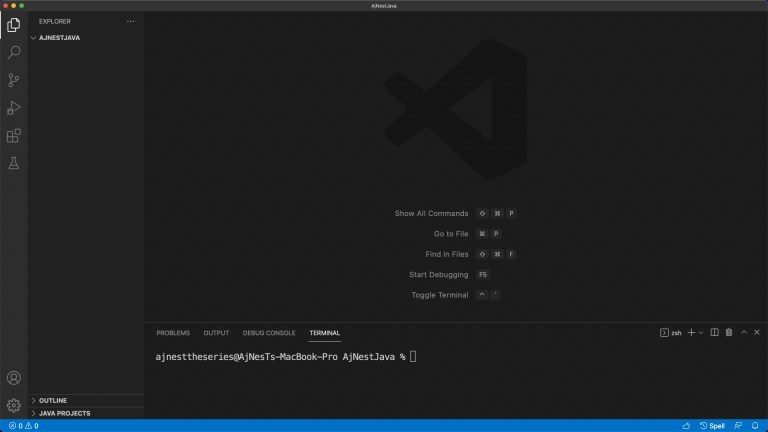Open the Extensions view
The width and height of the screenshot is (768, 432).
(14, 136)
